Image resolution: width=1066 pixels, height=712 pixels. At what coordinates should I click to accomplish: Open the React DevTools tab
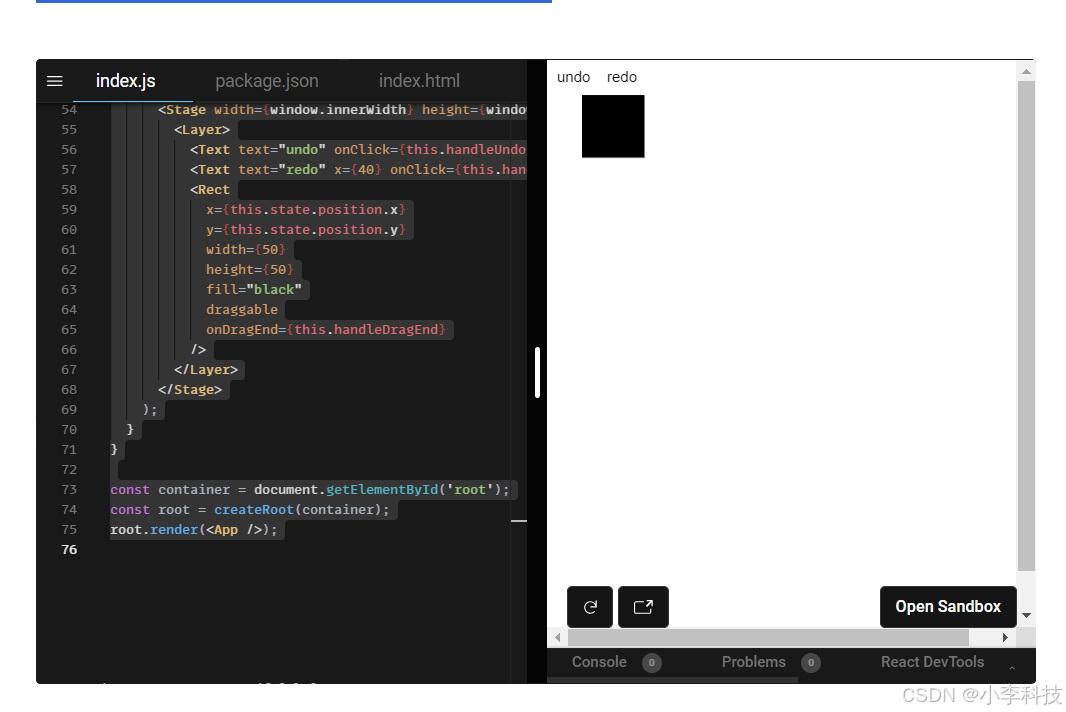click(932, 662)
